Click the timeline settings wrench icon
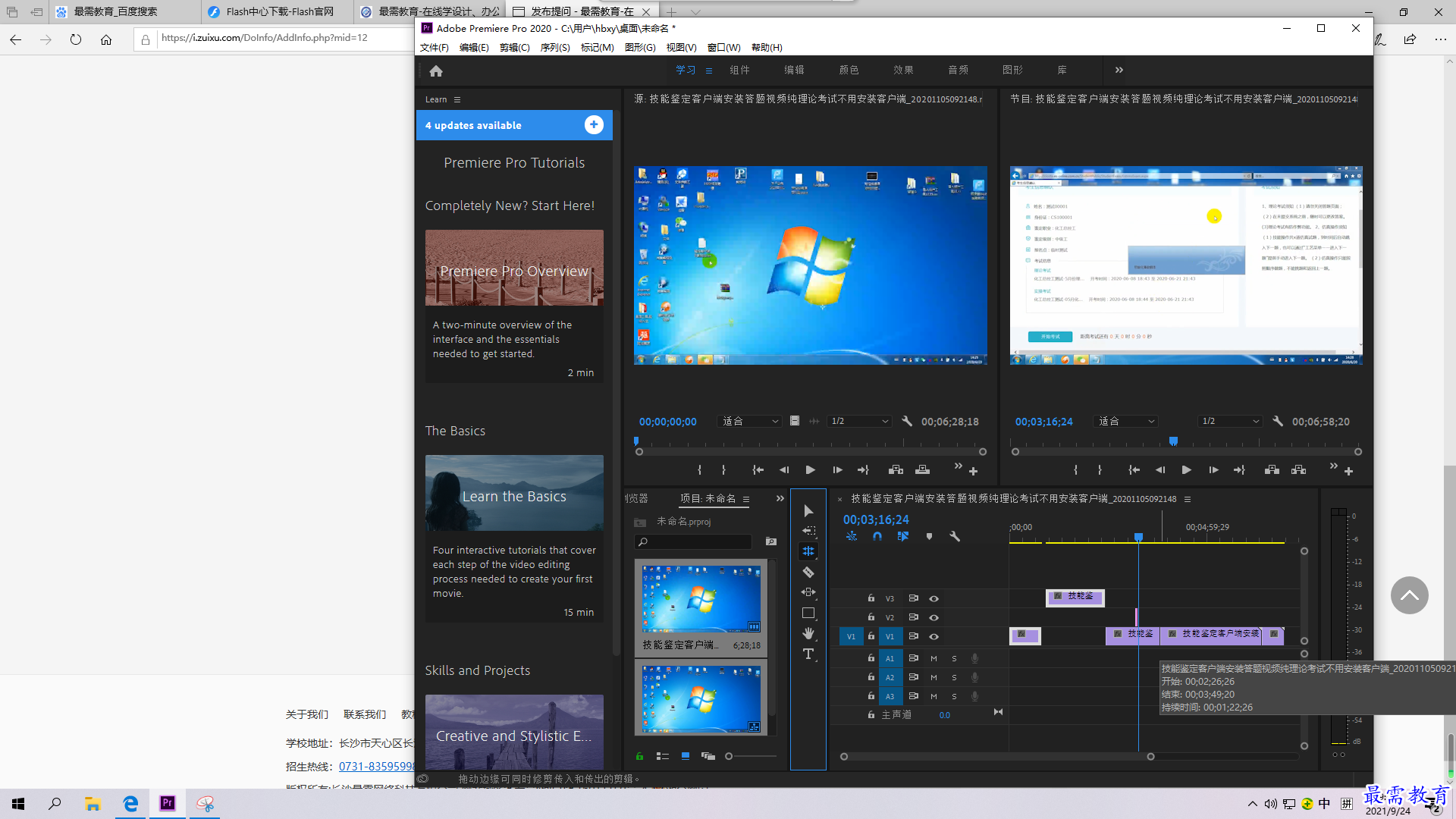 pos(955,536)
